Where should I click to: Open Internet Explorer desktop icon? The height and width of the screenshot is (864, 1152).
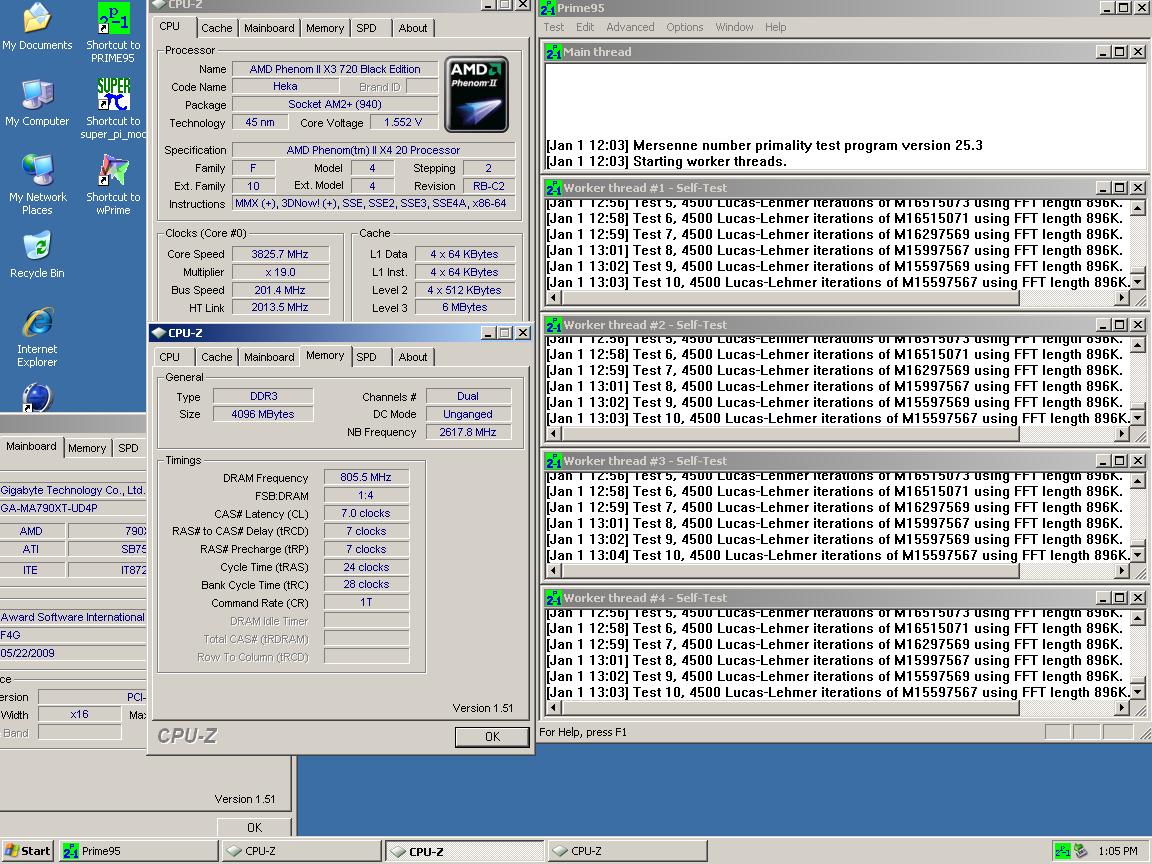[37, 323]
